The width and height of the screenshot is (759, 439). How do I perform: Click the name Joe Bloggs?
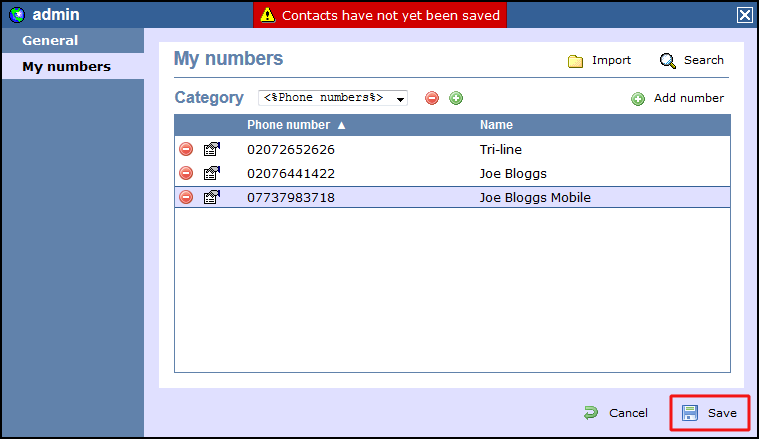tap(513, 174)
